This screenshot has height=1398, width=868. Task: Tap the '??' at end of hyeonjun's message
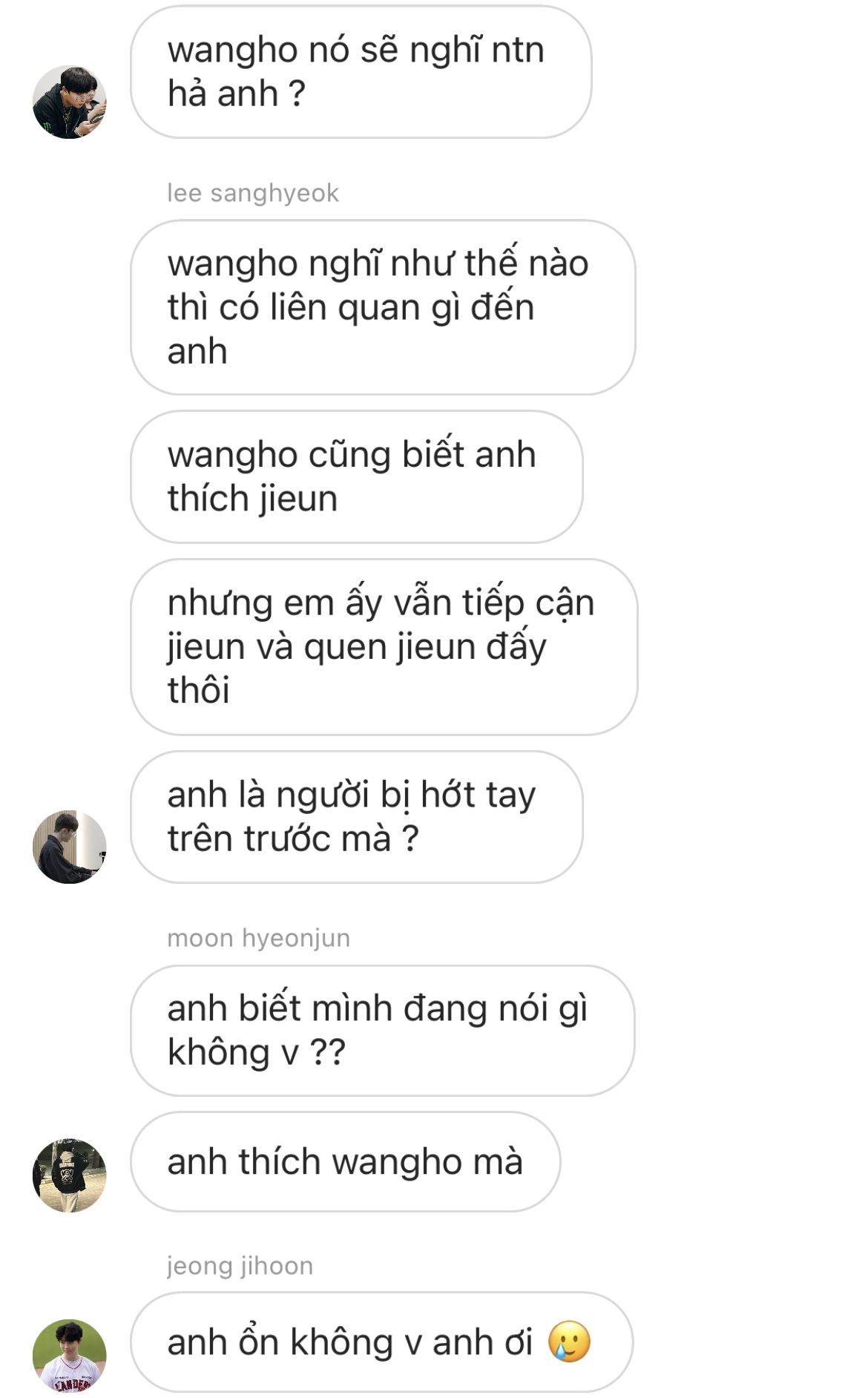327,1052
